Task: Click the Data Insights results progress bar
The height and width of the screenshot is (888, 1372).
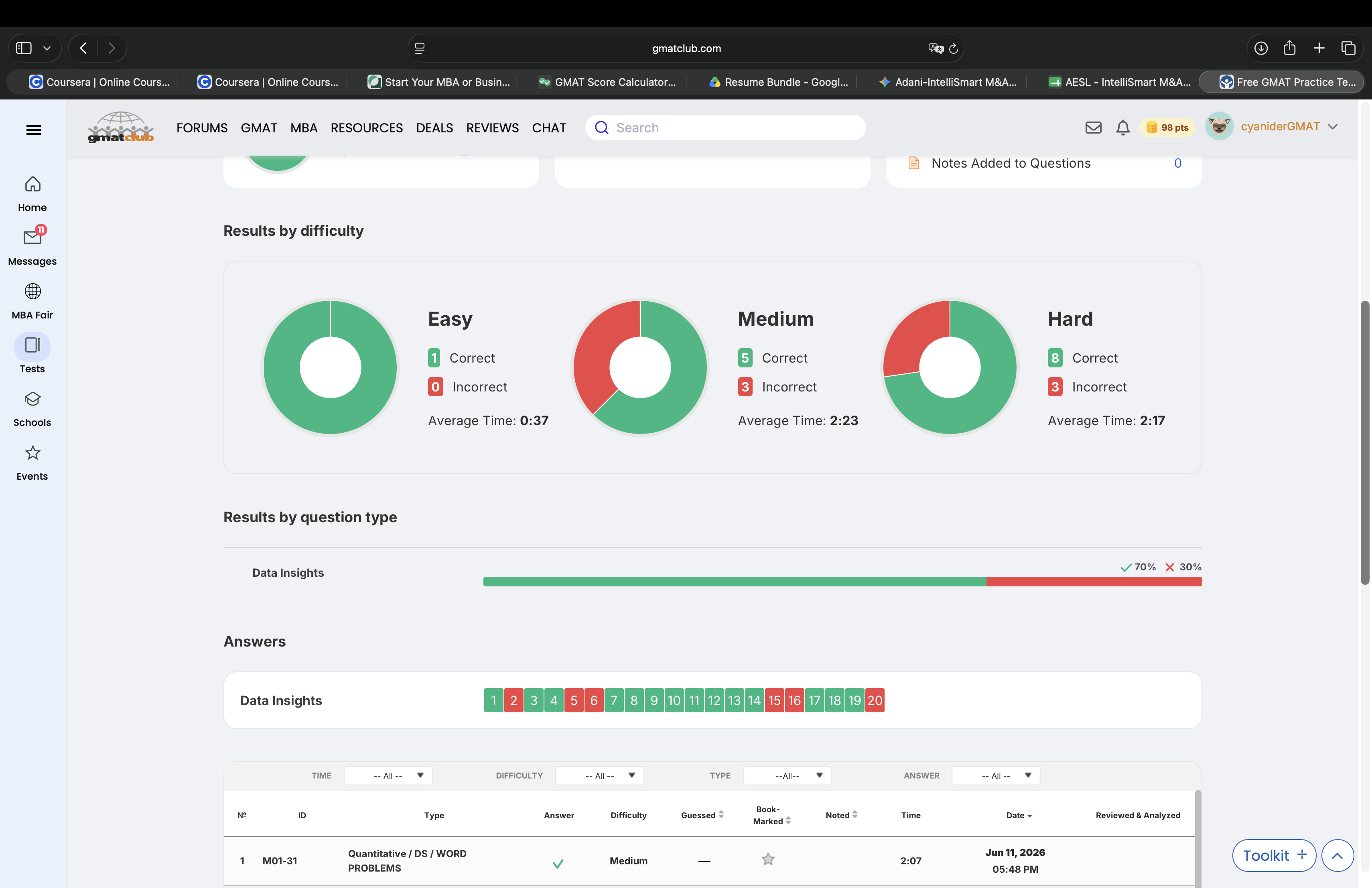Action: [842, 582]
